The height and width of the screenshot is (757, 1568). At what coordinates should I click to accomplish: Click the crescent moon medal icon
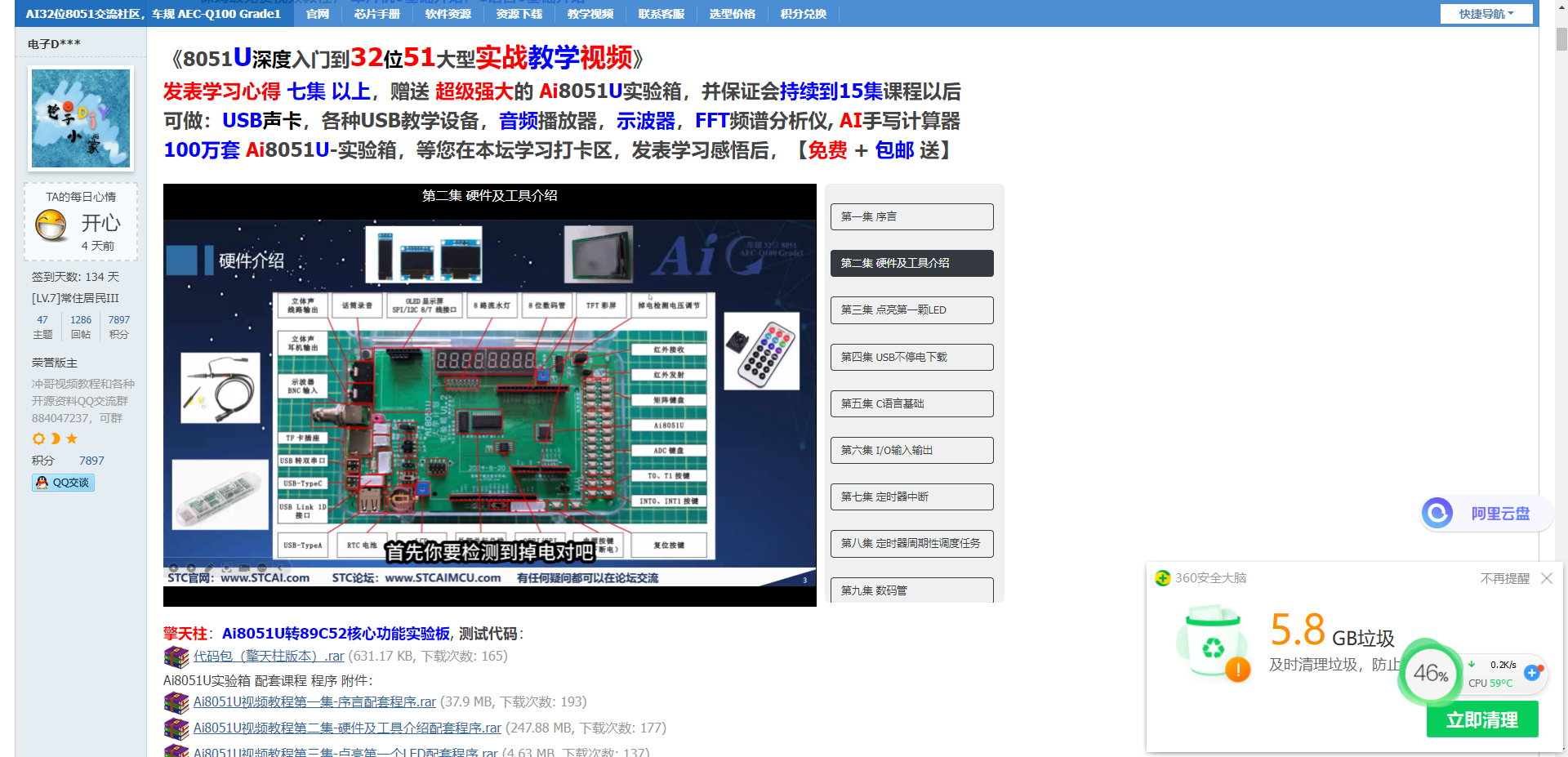[x=56, y=439]
